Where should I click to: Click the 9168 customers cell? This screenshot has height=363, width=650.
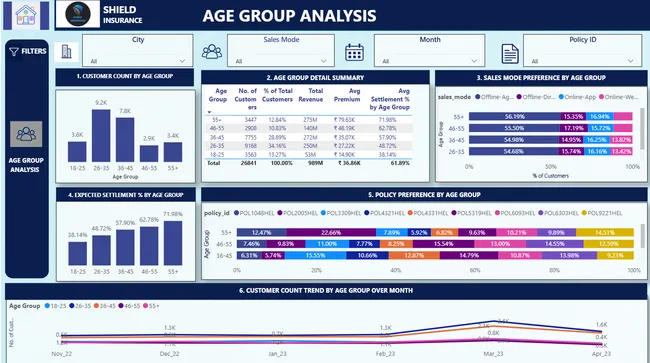point(250,146)
